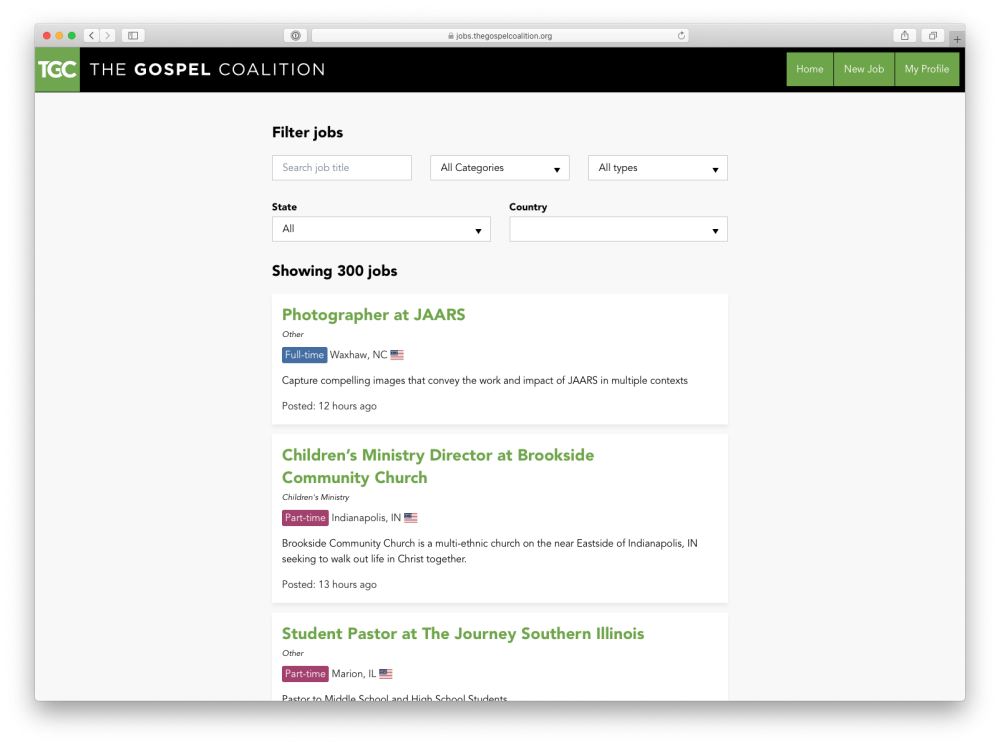This screenshot has width=1000, height=747.
Task: Open the State selector dropdown
Action: coord(381,229)
